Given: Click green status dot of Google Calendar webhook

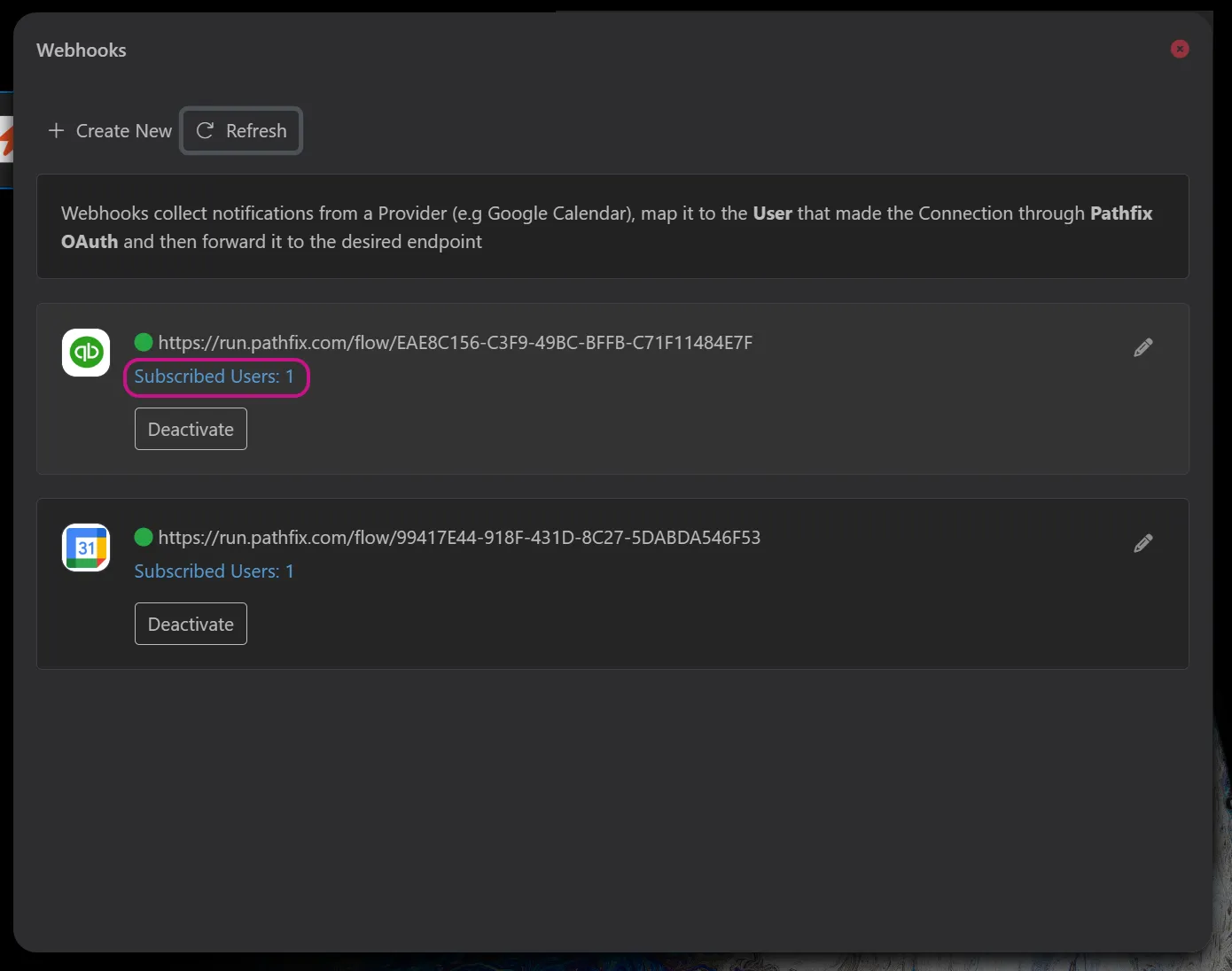Looking at the screenshot, I should (x=144, y=537).
